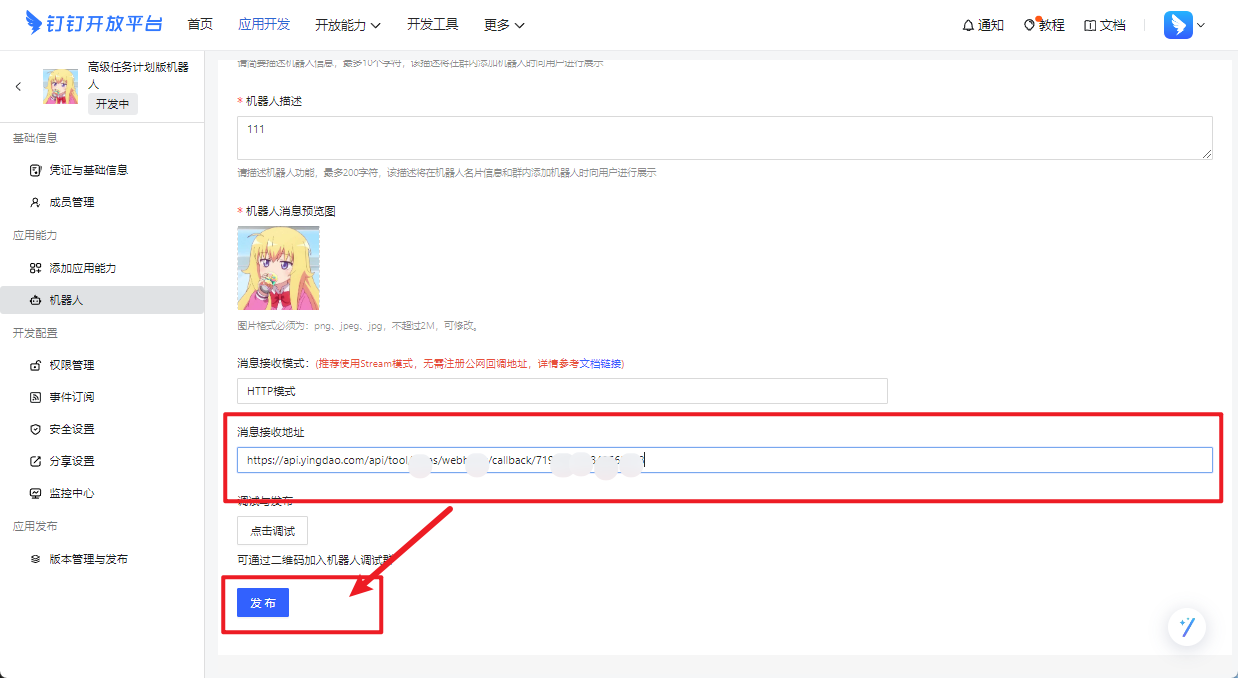Click the 开发配置 section heading
Viewport: 1238px width, 678px height.
point(35,333)
